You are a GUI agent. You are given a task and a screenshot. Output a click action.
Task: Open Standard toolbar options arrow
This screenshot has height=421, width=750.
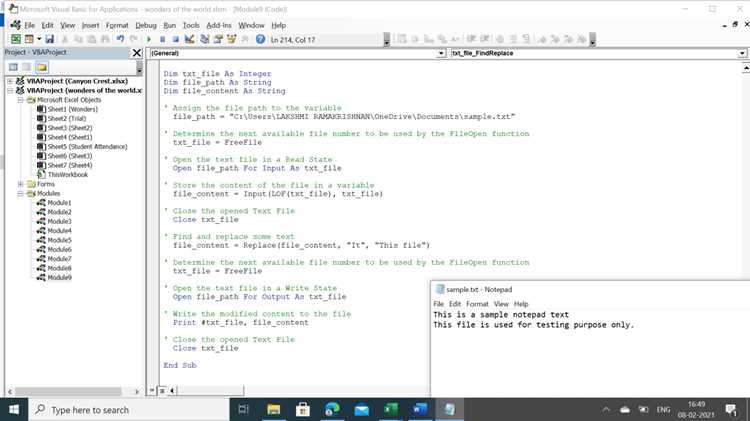(x=386, y=40)
